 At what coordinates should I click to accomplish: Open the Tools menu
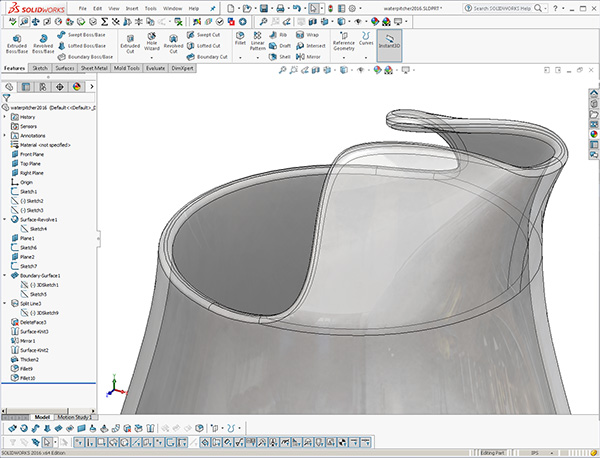click(151, 8)
